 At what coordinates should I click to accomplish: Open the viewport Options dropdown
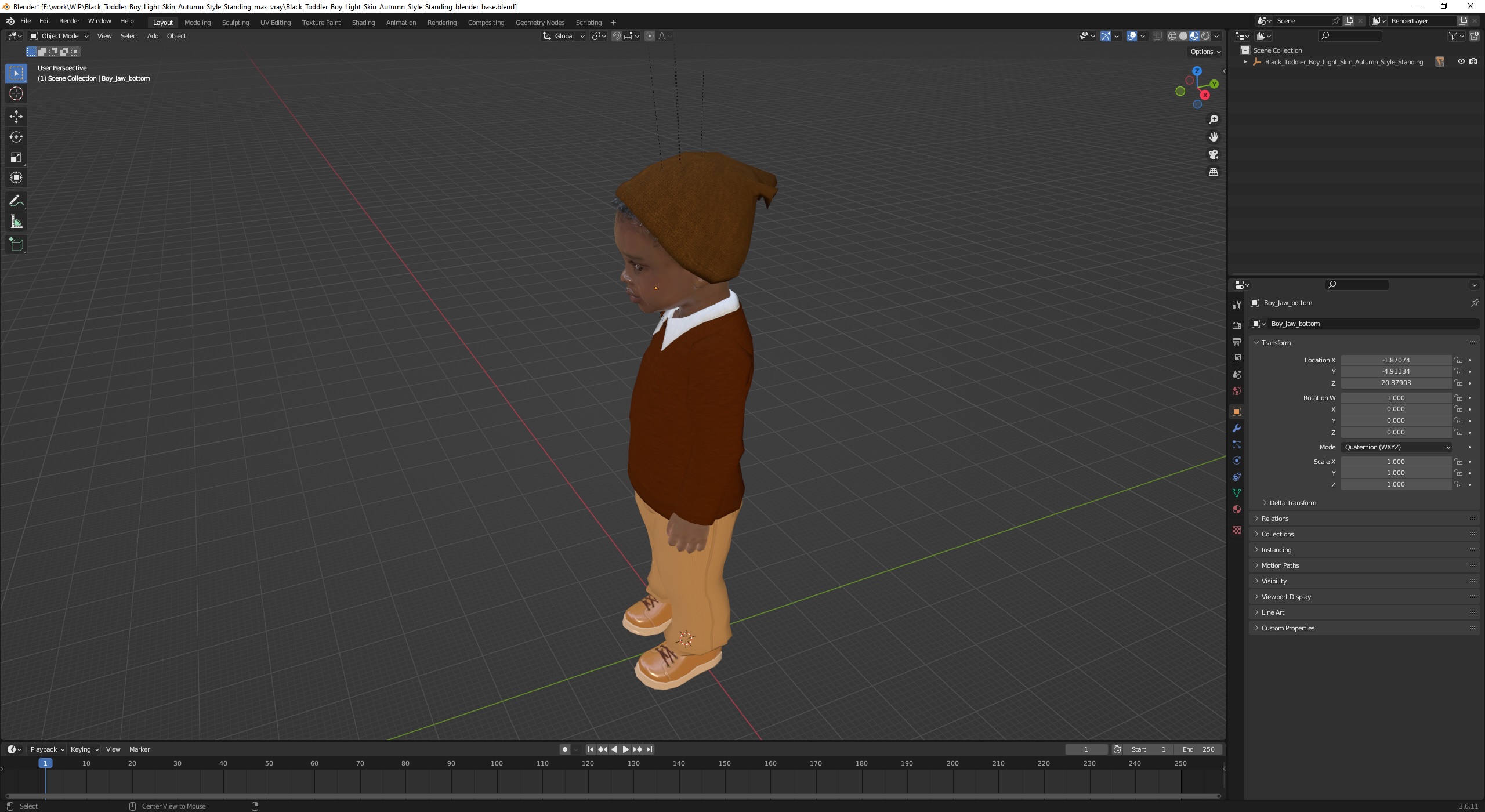(x=1205, y=52)
